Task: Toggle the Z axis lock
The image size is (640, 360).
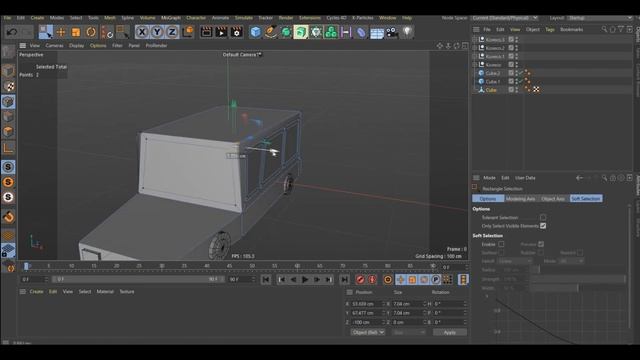Action: coord(172,32)
